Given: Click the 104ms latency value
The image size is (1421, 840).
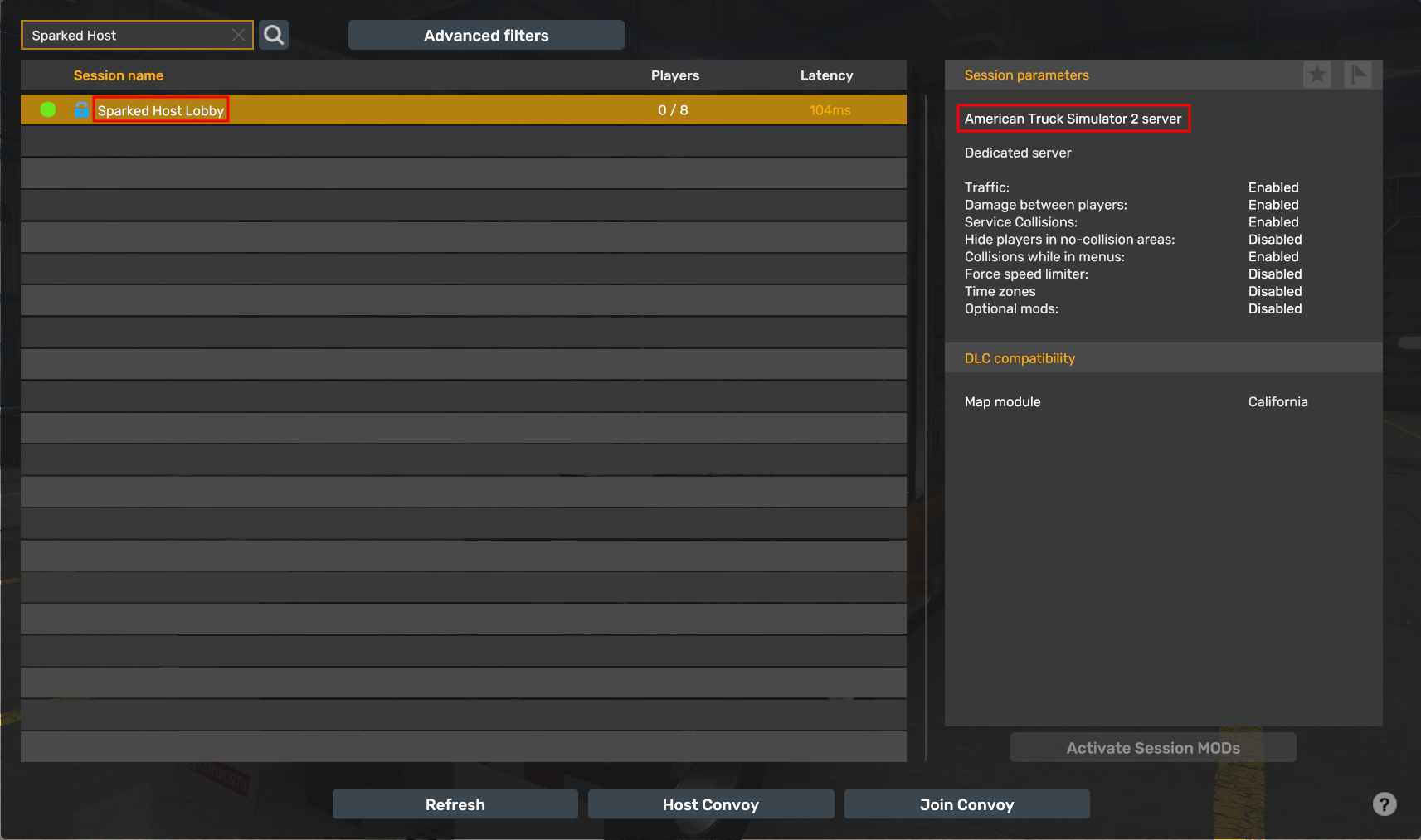Looking at the screenshot, I should (830, 110).
